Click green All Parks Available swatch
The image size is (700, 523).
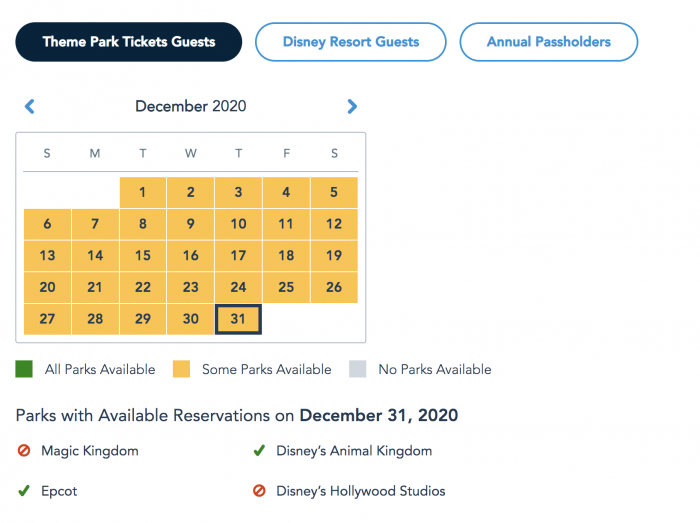tap(25, 369)
